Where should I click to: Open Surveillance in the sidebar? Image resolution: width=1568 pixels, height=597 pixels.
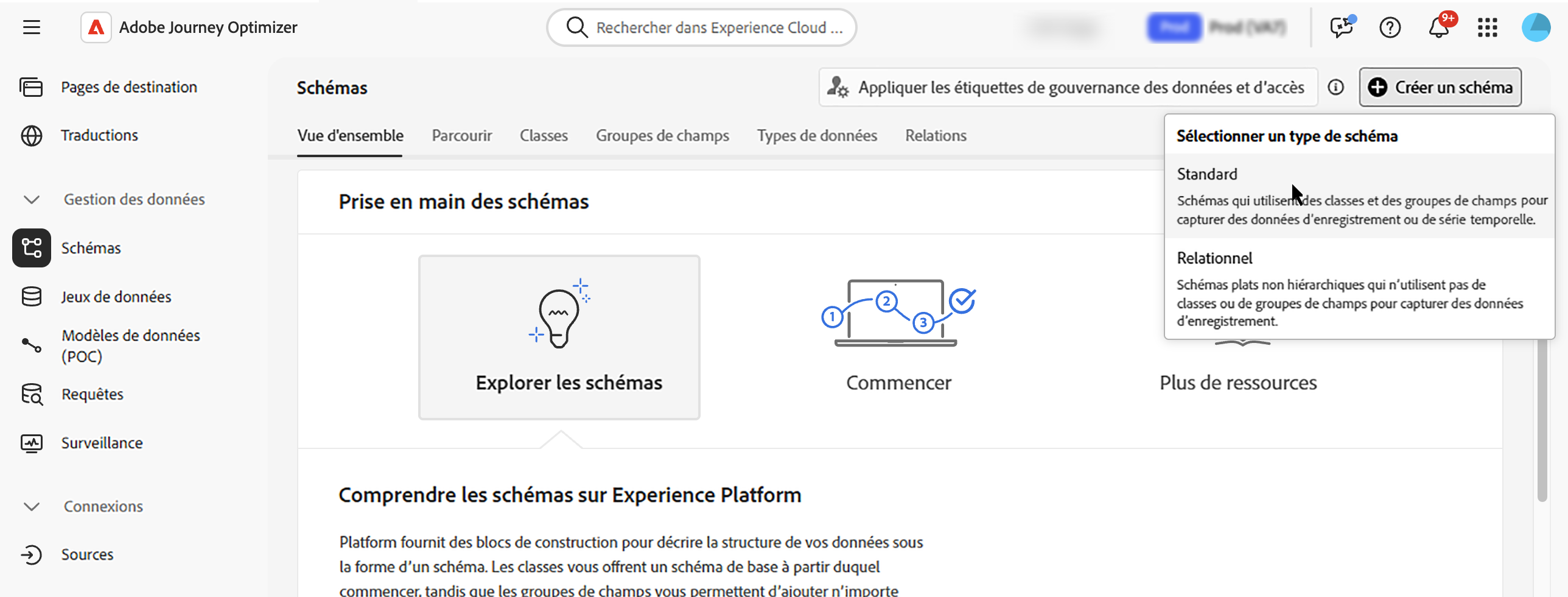(102, 443)
